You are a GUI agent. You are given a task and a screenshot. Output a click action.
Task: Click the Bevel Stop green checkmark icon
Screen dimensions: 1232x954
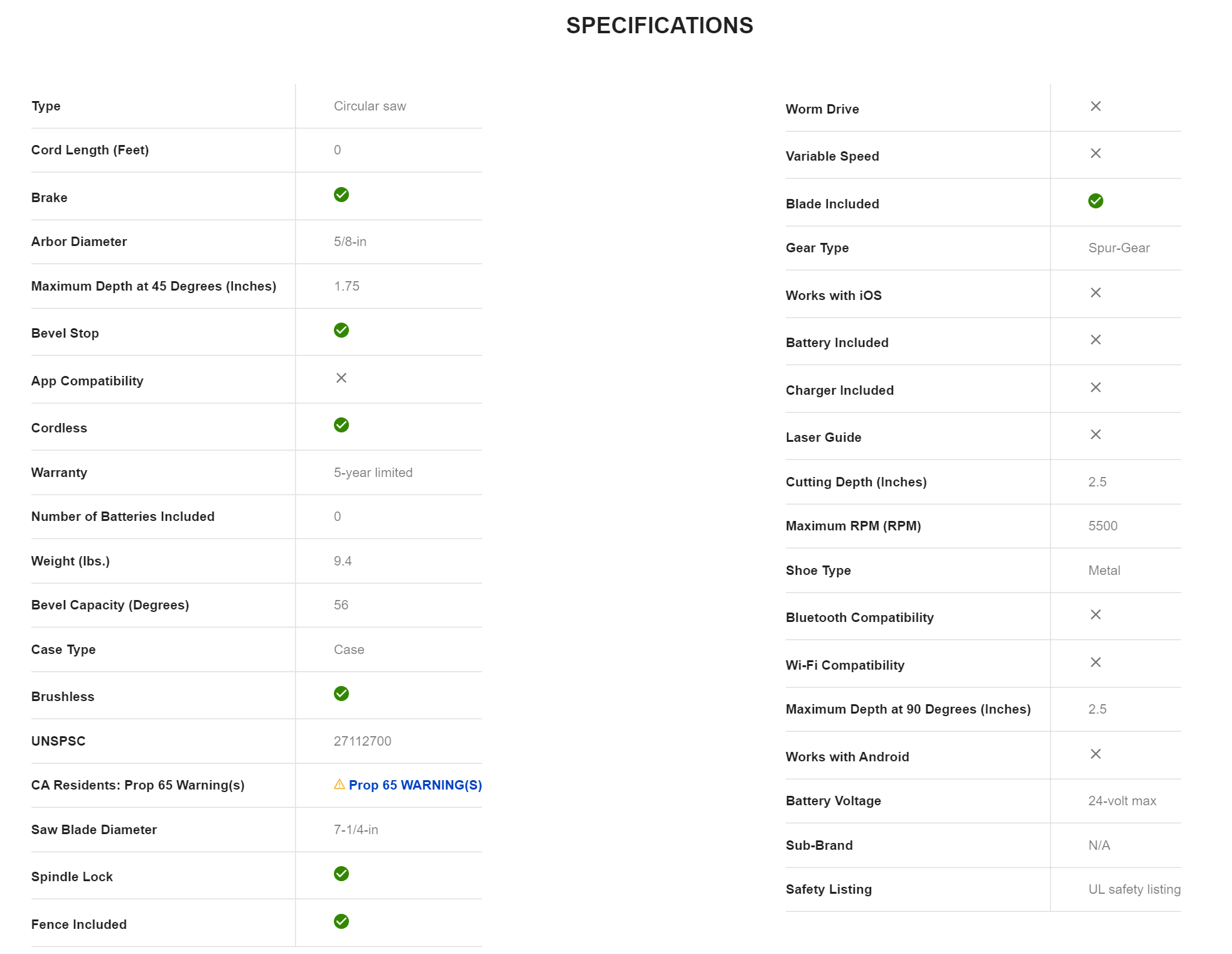(341, 330)
